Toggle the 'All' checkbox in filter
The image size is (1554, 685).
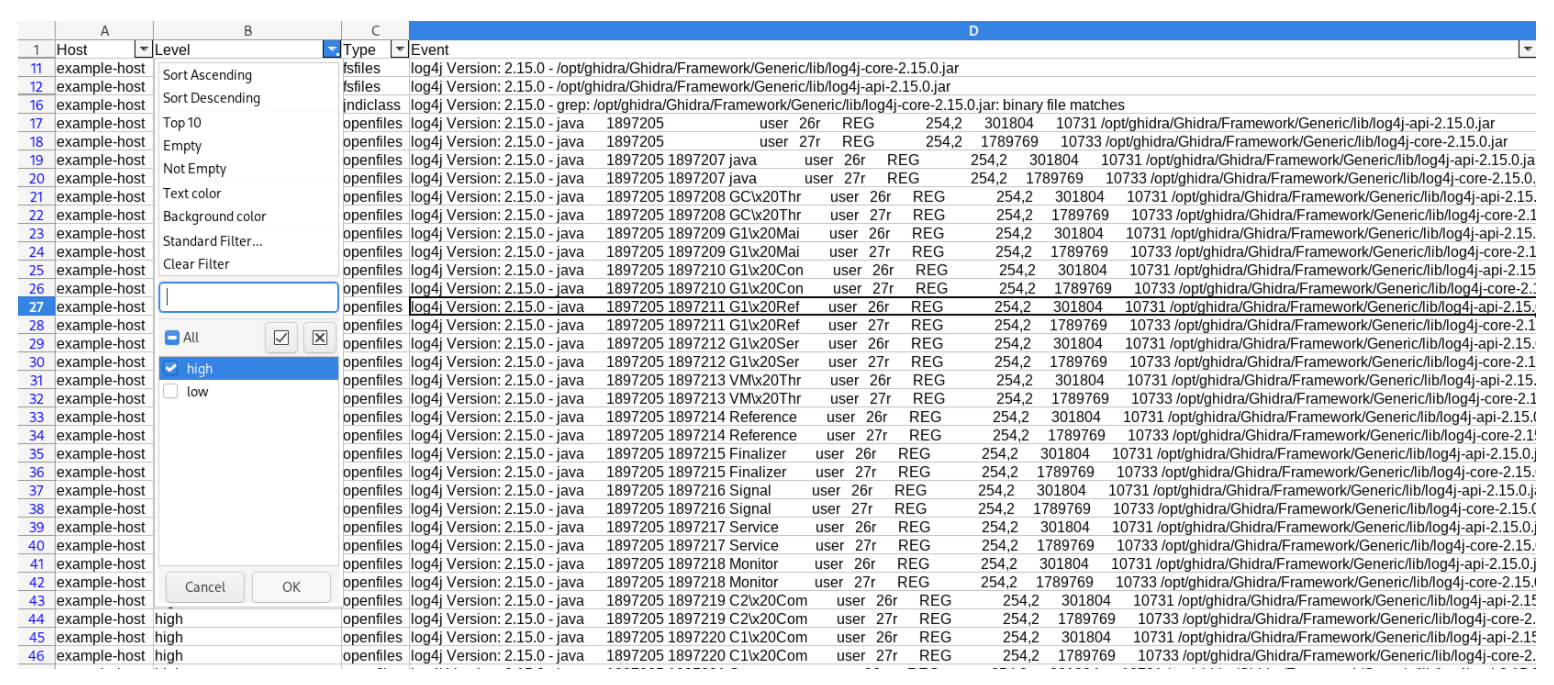tap(171, 339)
